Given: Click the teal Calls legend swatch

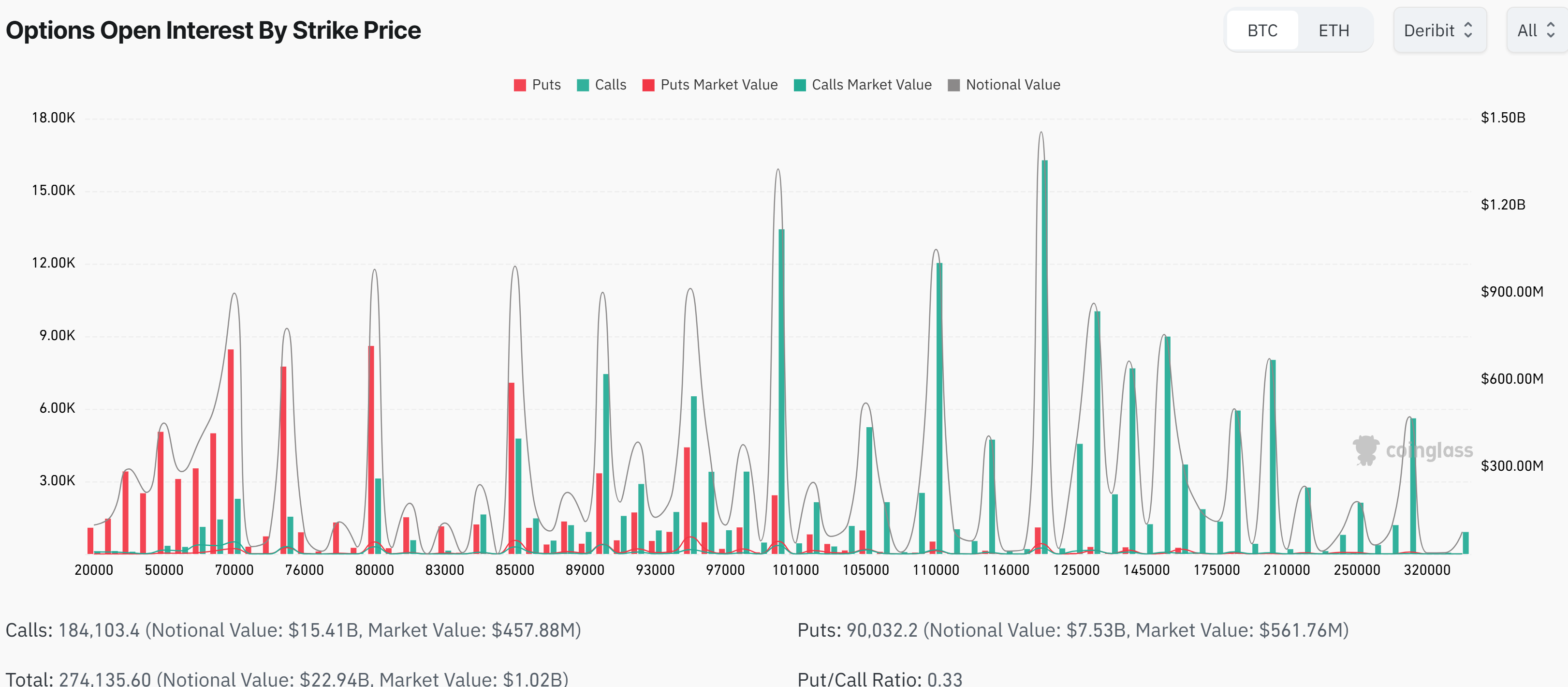Looking at the screenshot, I should pos(583,85).
